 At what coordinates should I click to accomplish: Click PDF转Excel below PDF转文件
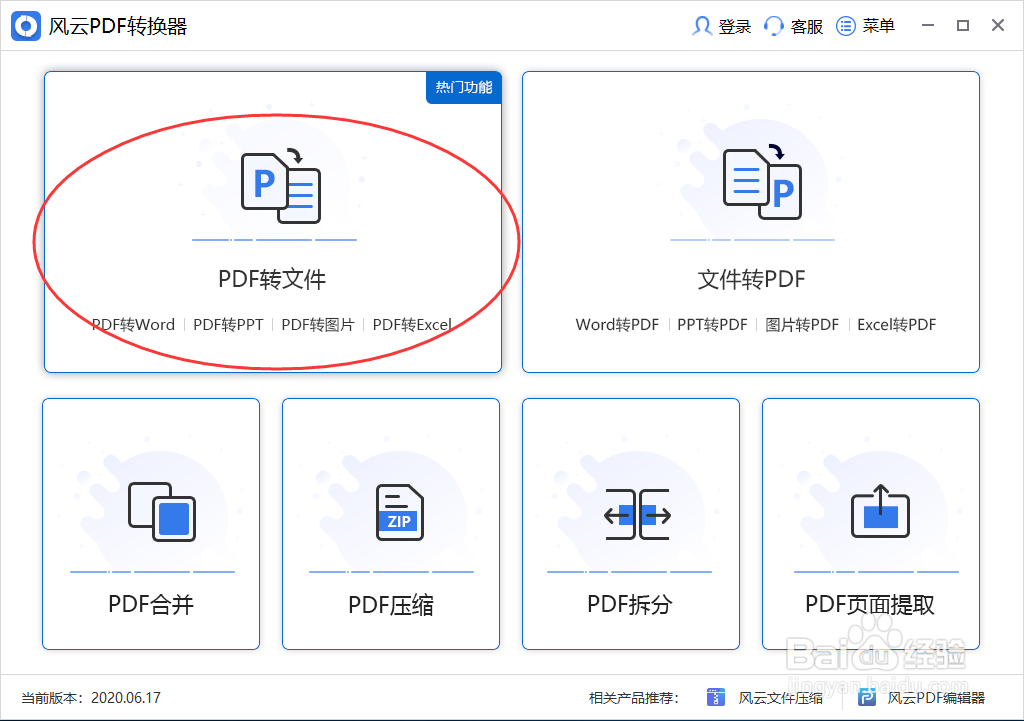(411, 324)
